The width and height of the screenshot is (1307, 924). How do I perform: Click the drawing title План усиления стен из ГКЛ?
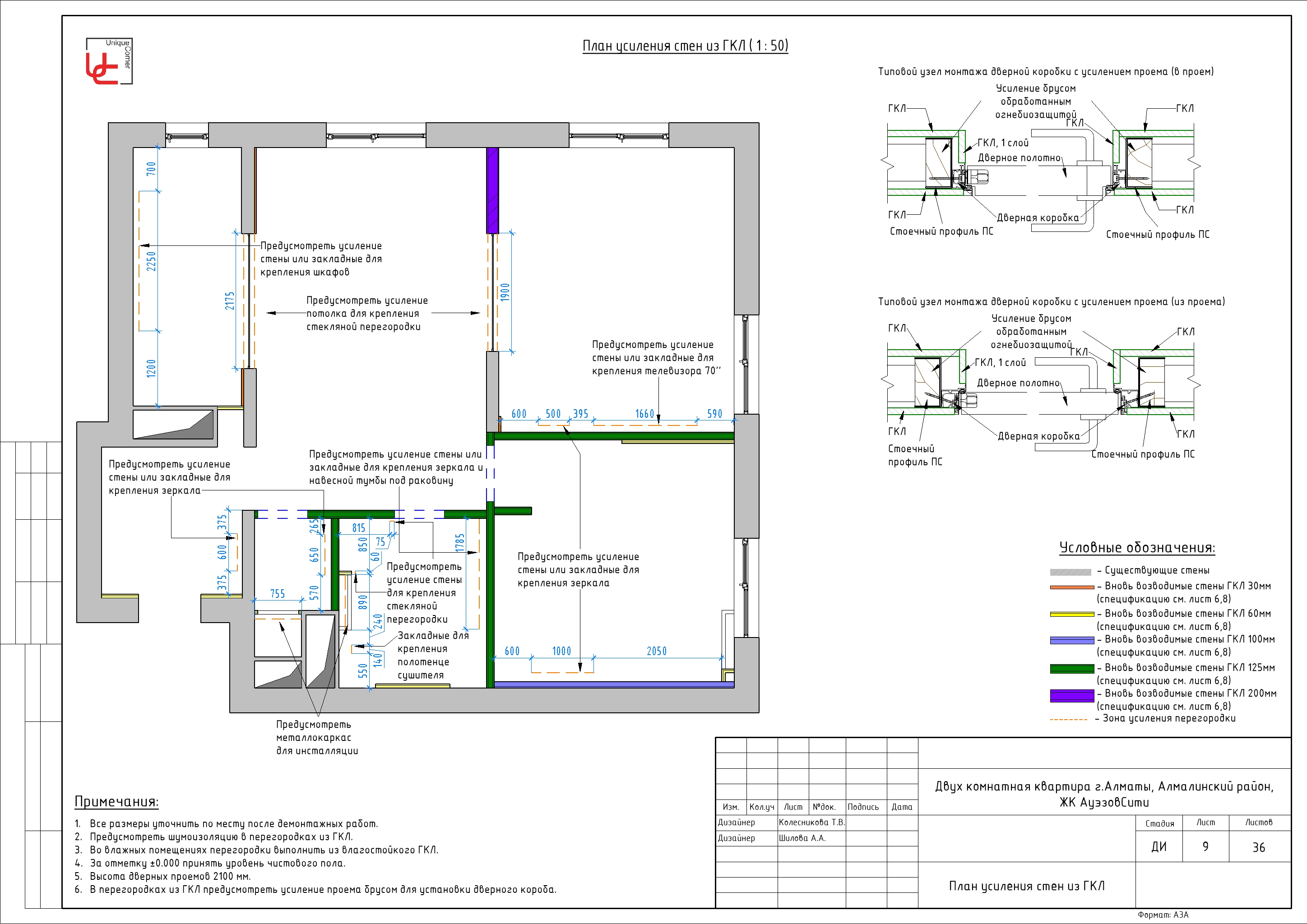[685, 46]
